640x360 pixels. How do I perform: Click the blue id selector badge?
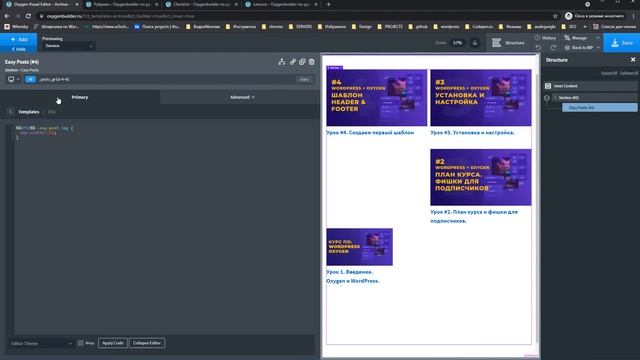(30, 79)
